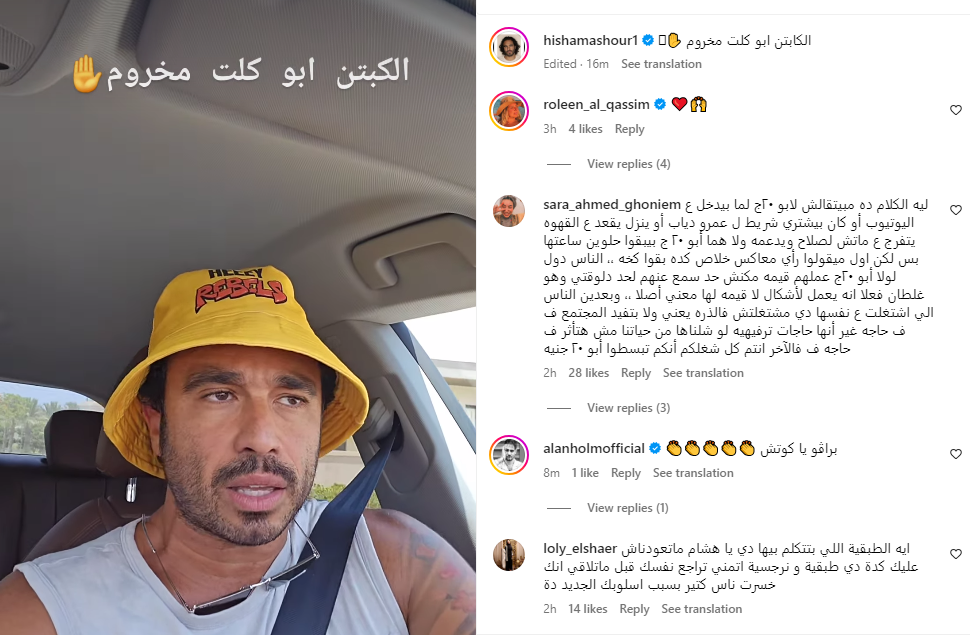970x635 pixels.
Task: Like roleen_al_qassim's comment with heart icon
Action: [956, 110]
